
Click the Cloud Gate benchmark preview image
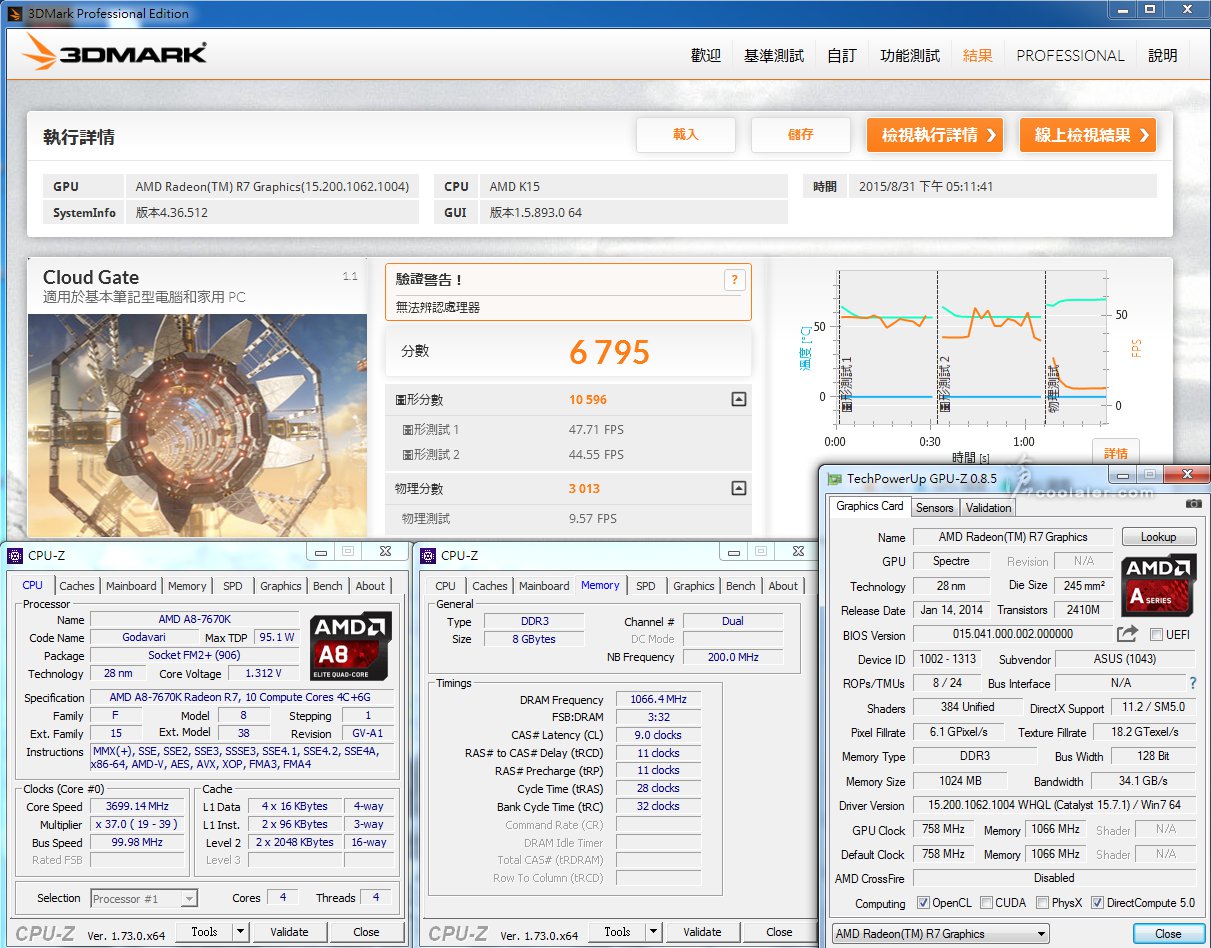point(197,426)
